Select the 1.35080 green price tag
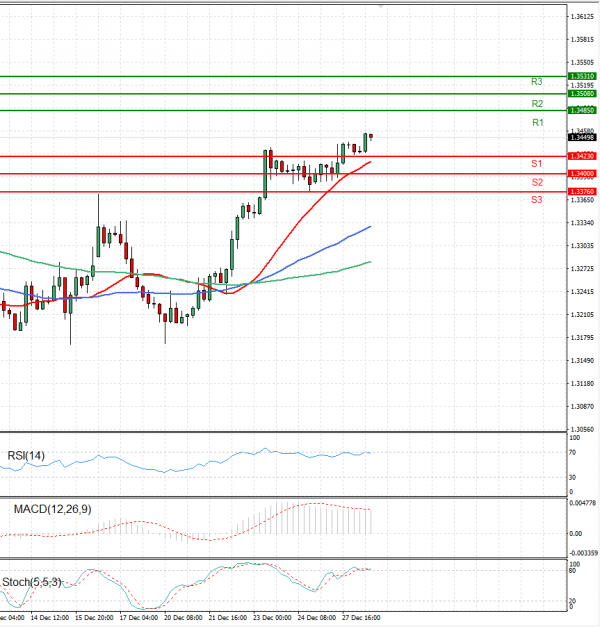 click(582, 94)
